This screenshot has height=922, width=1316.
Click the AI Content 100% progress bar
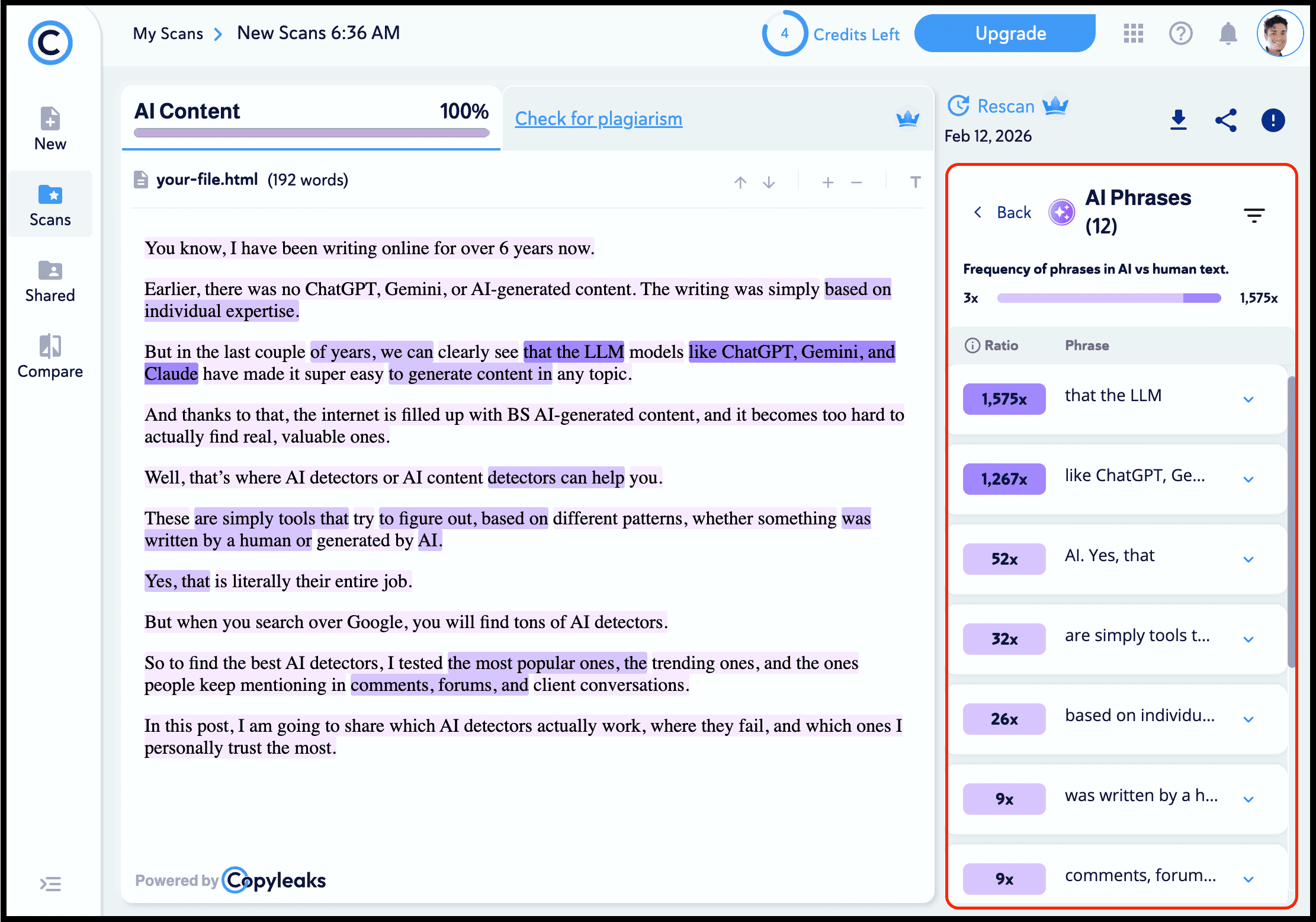312,133
